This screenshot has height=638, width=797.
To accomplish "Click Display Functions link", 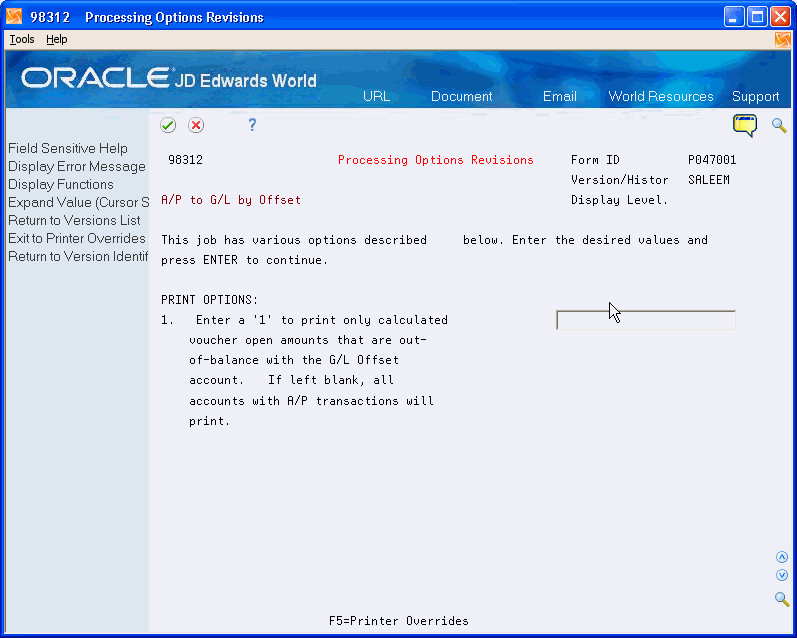I will pos(60,185).
